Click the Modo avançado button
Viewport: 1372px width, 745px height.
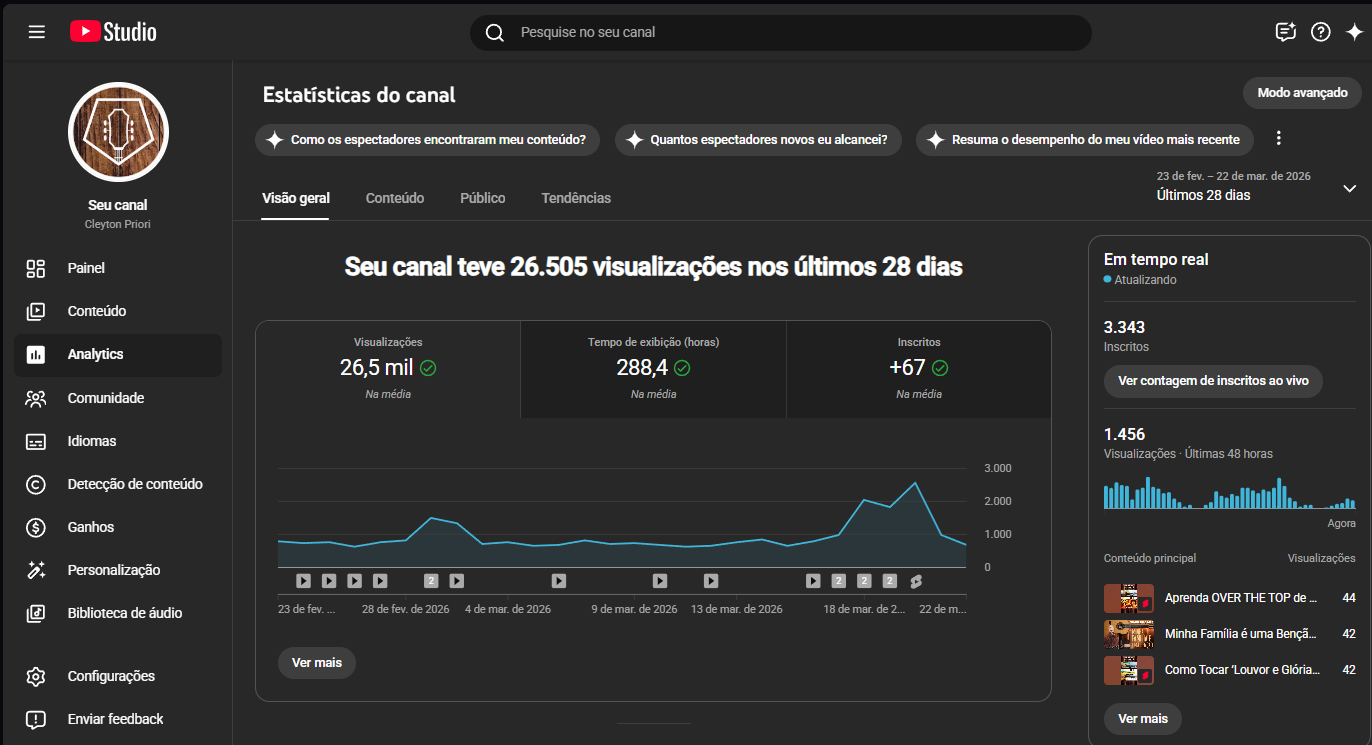tap(1302, 93)
